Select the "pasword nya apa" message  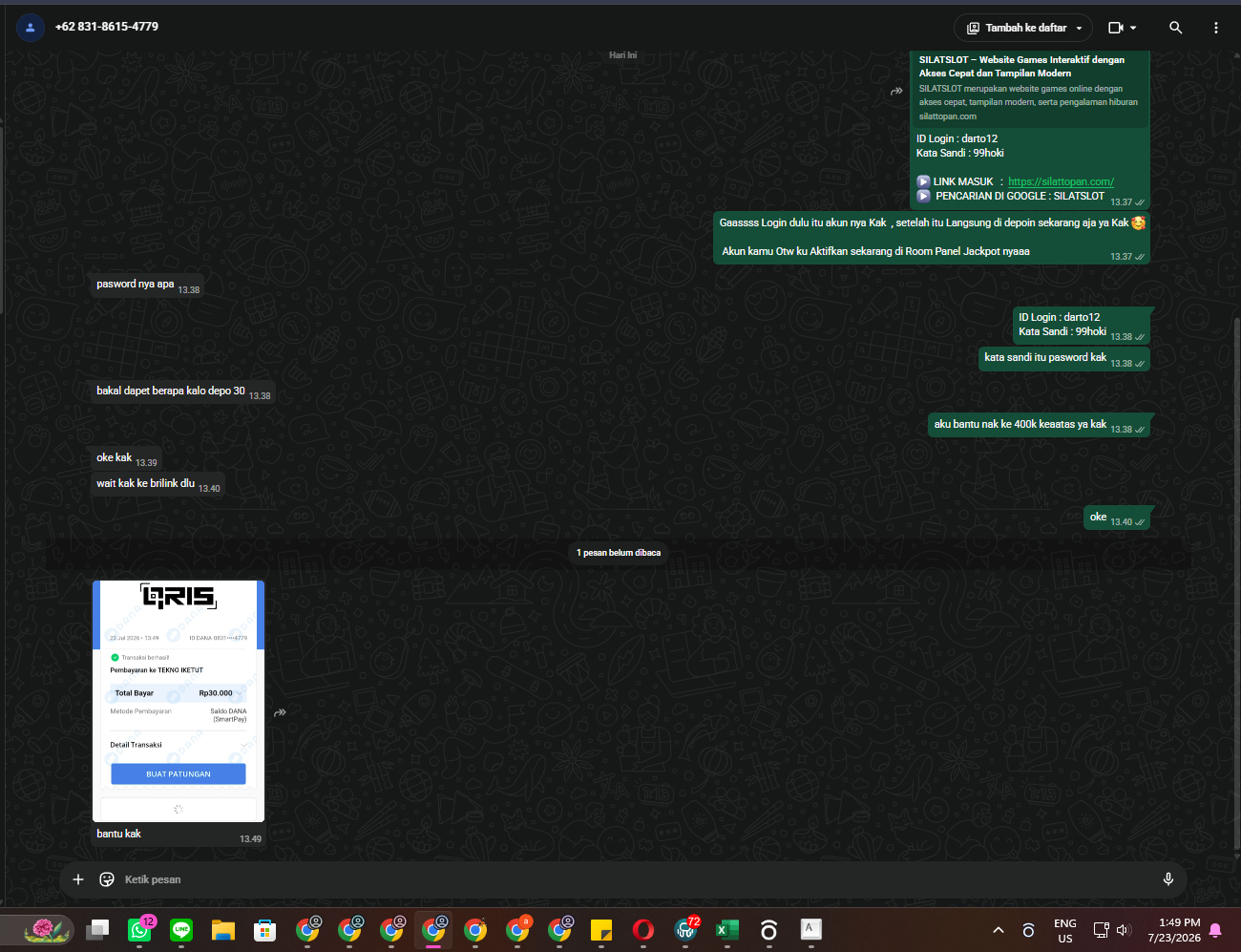(148, 285)
